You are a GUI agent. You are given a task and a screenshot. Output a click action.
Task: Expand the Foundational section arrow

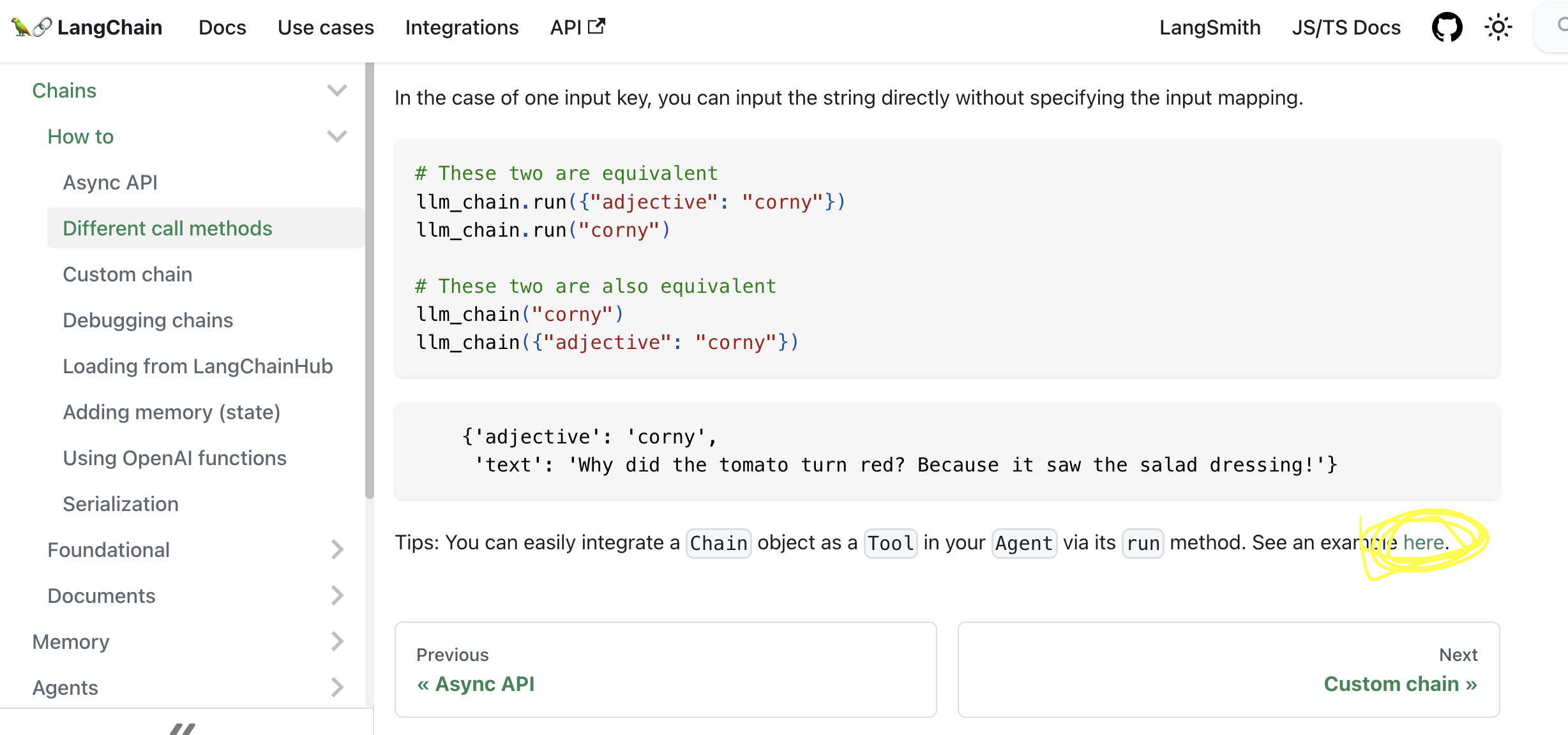336,549
